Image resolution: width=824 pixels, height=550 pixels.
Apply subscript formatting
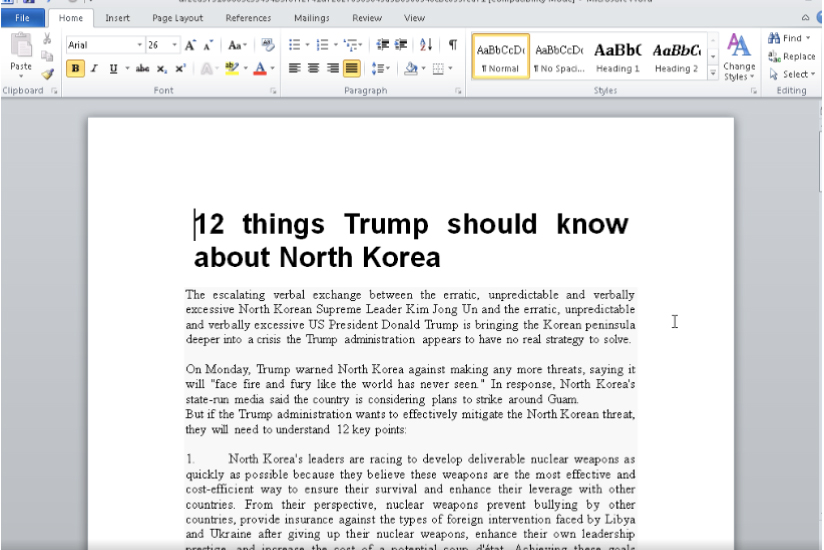[x=161, y=69]
